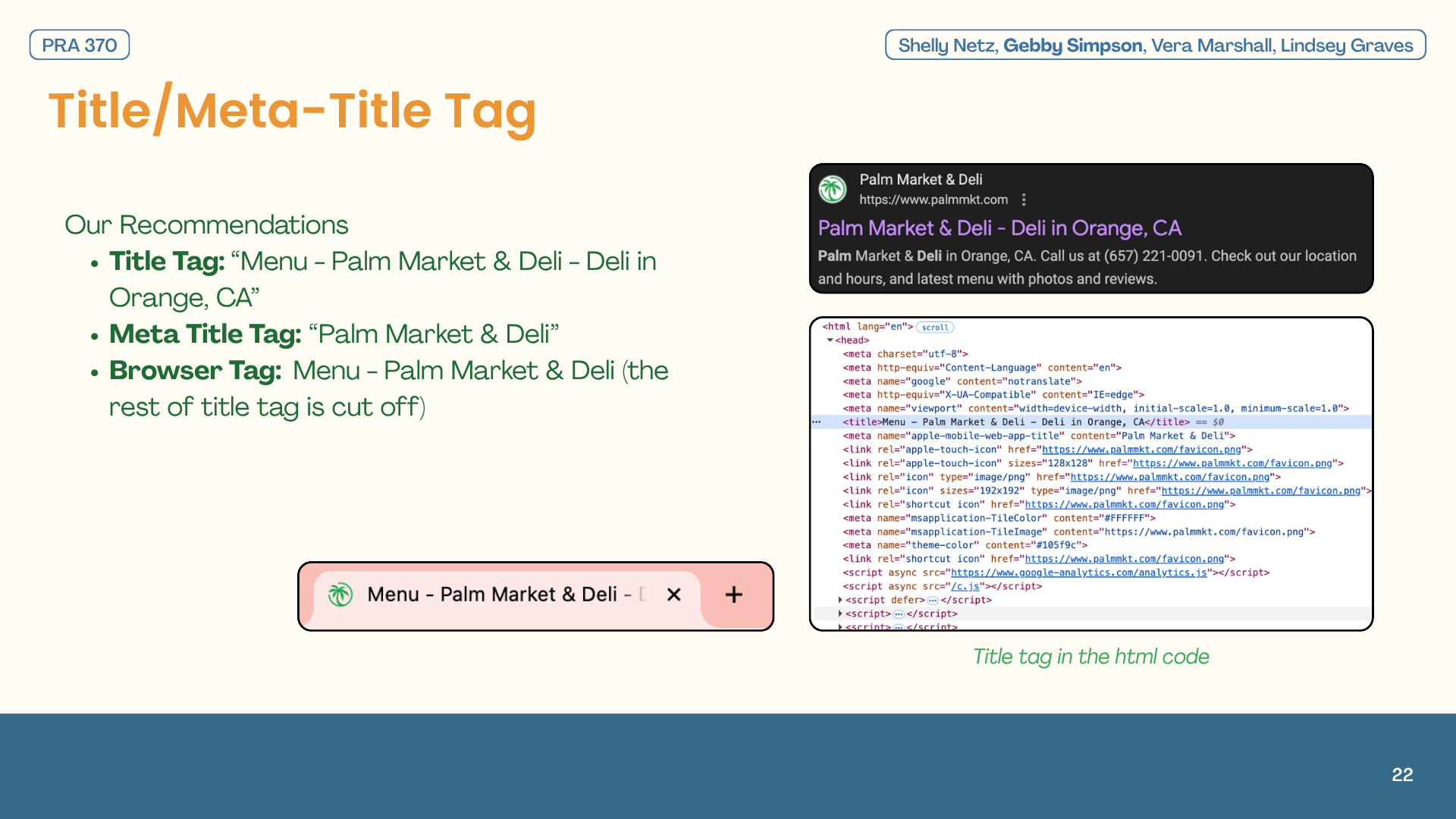Expand the script defer element

tap(840, 600)
